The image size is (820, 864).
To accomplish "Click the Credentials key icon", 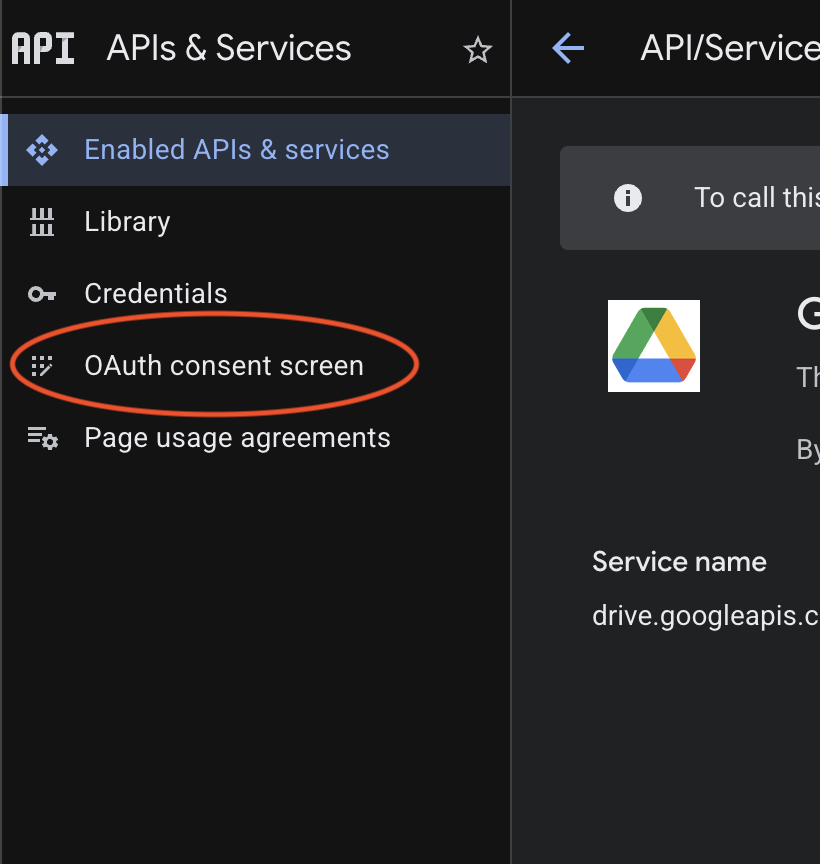I will click(42, 293).
